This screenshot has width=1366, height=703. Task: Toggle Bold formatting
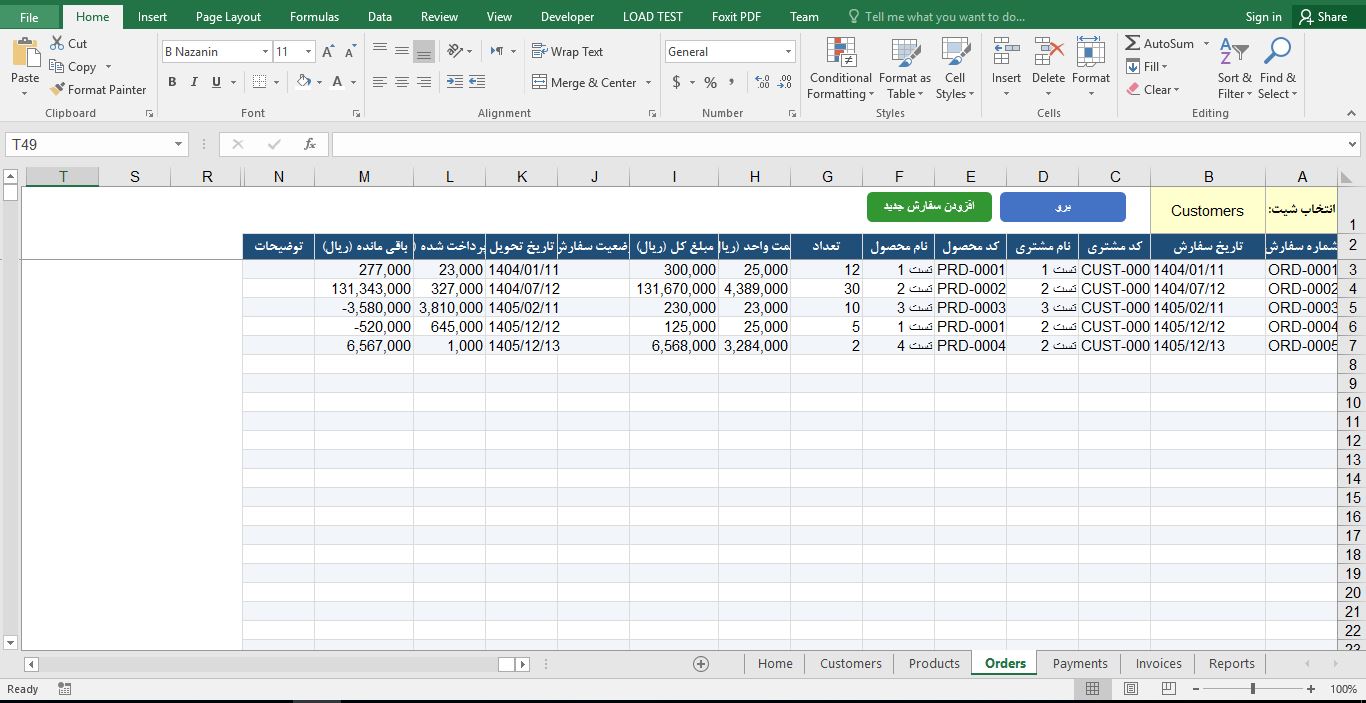click(172, 82)
